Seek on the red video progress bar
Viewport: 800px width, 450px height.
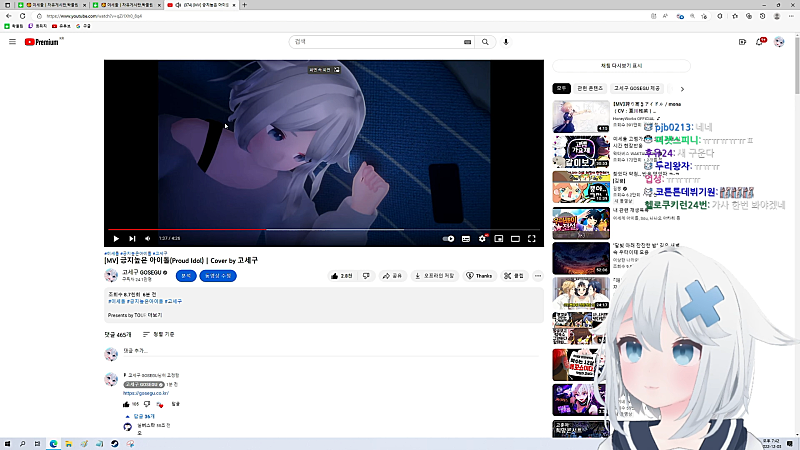[324, 230]
